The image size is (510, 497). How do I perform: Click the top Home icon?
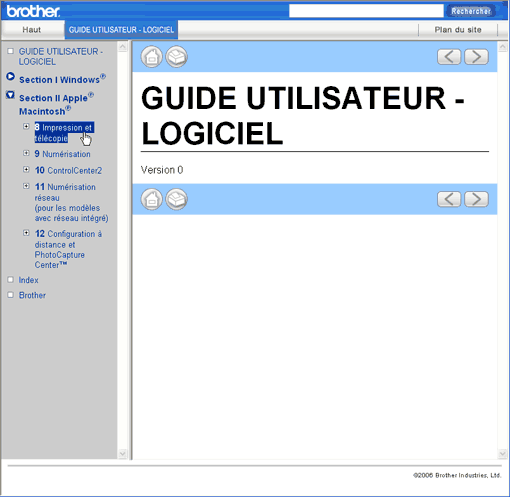152,57
